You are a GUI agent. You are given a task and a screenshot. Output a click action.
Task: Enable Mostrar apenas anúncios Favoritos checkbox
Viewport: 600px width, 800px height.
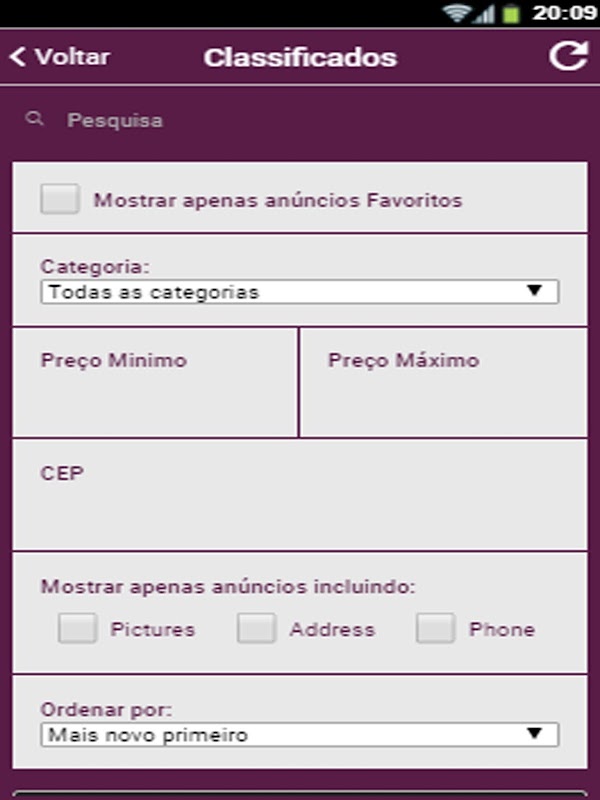tap(60, 199)
